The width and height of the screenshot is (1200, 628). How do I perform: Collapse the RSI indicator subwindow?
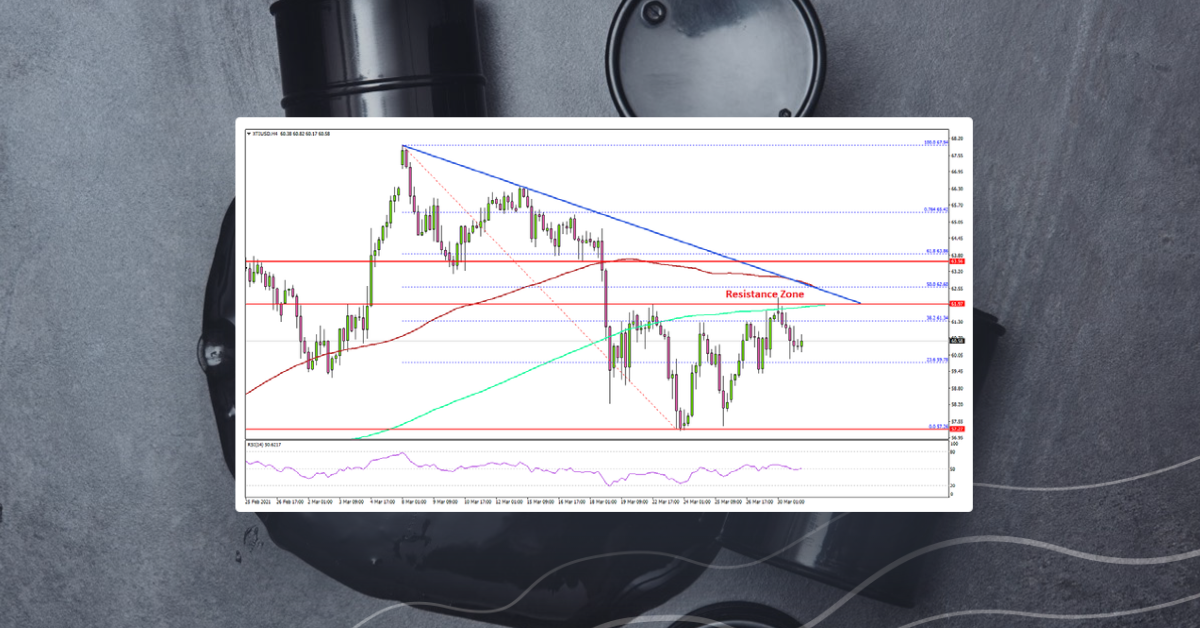245,444
